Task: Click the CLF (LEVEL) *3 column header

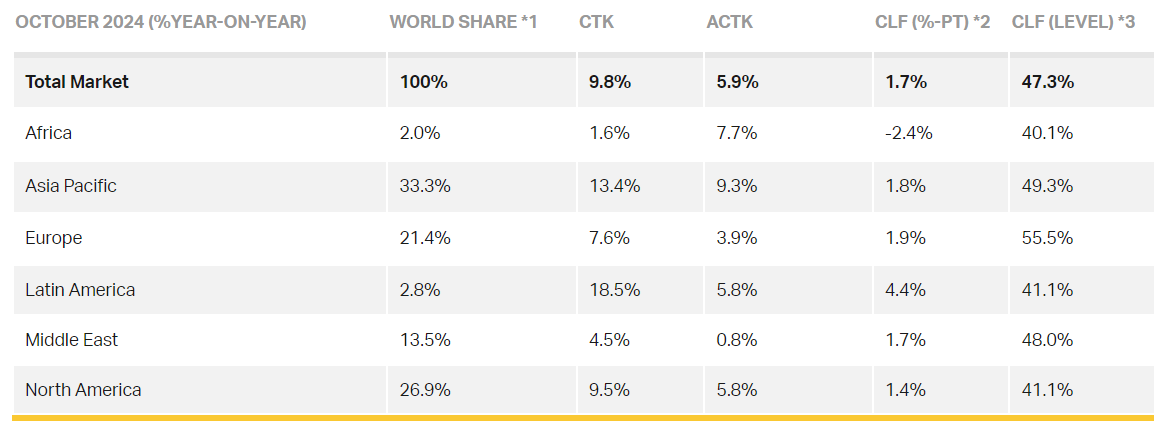Action: point(1073,21)
